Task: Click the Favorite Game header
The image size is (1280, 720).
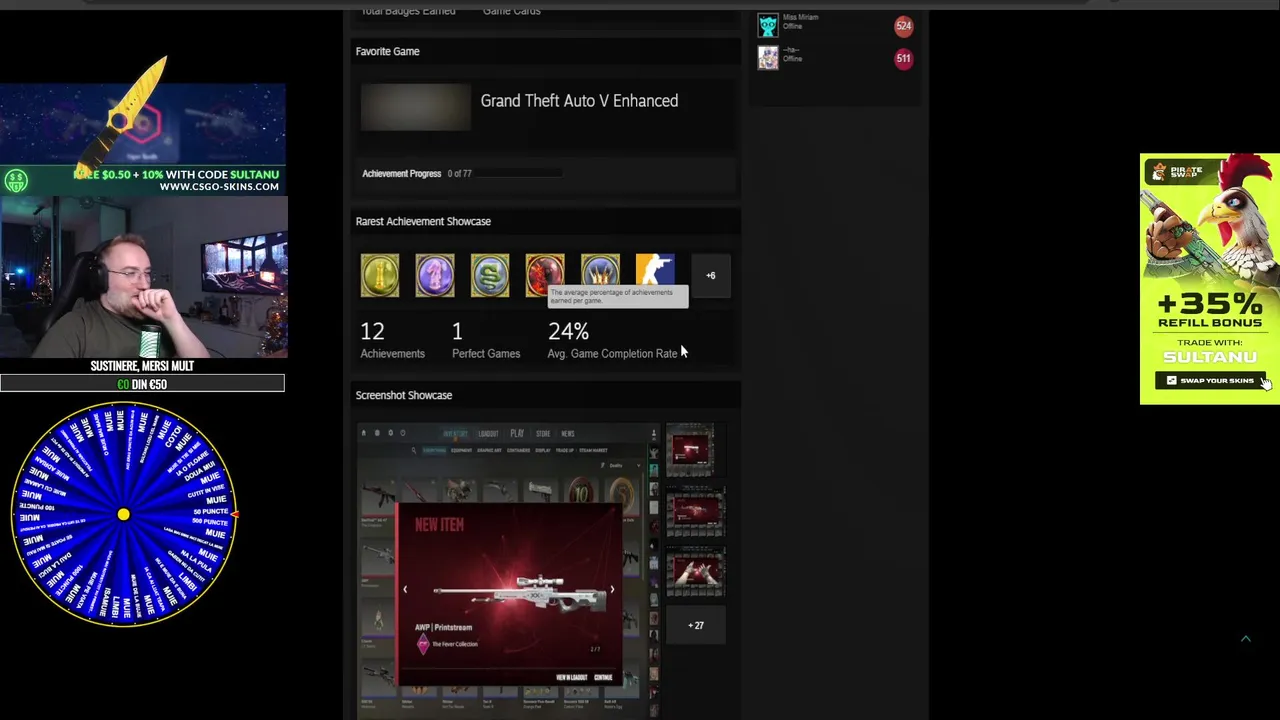Action: click(387, 51)
